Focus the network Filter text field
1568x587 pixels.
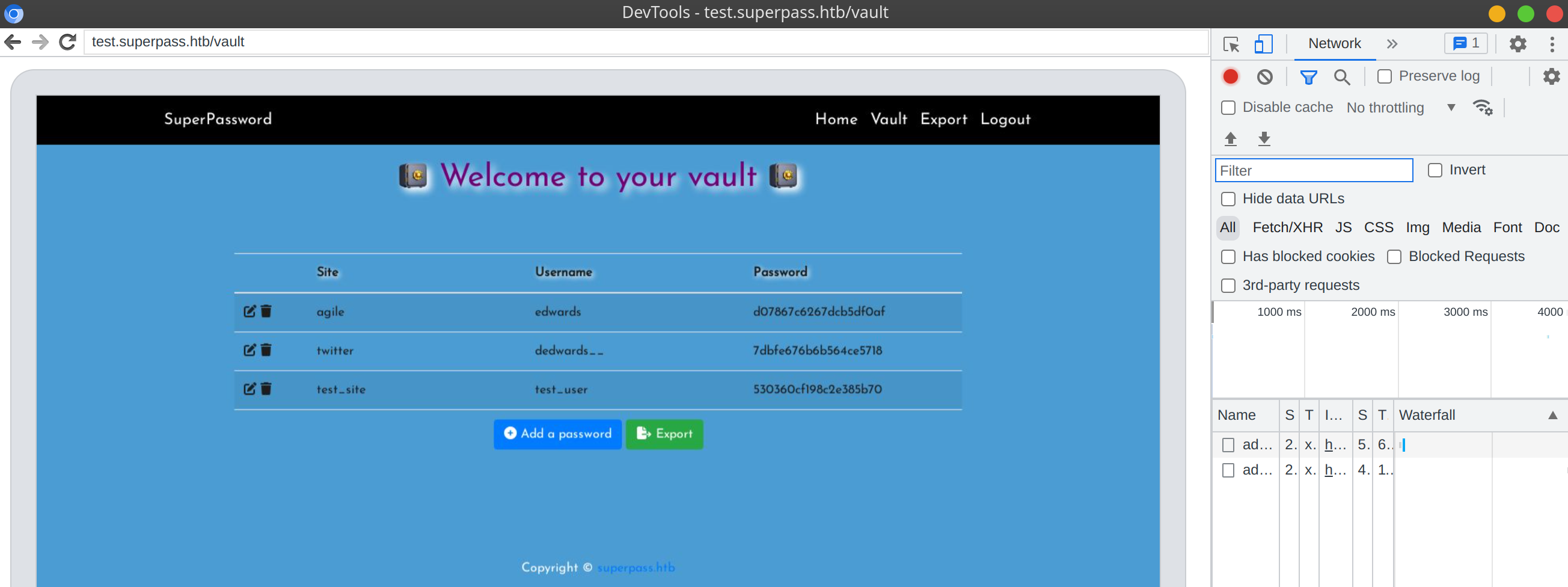tap(1314, 170)
